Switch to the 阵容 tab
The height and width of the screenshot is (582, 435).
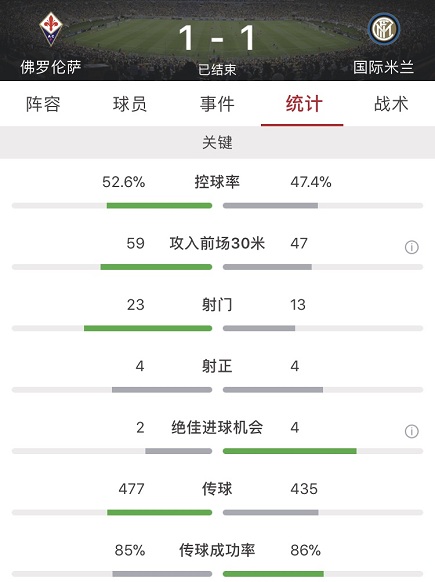[43, 104]
